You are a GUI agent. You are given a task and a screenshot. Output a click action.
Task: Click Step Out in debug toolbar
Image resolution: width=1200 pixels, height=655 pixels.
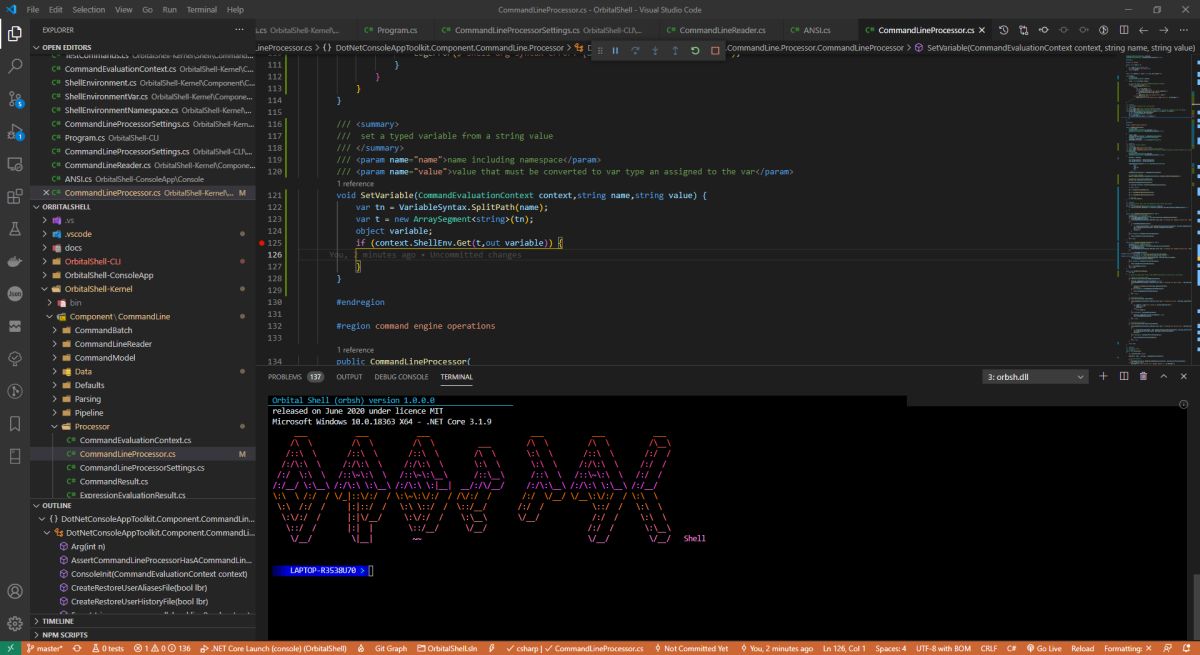pos(675,50)
